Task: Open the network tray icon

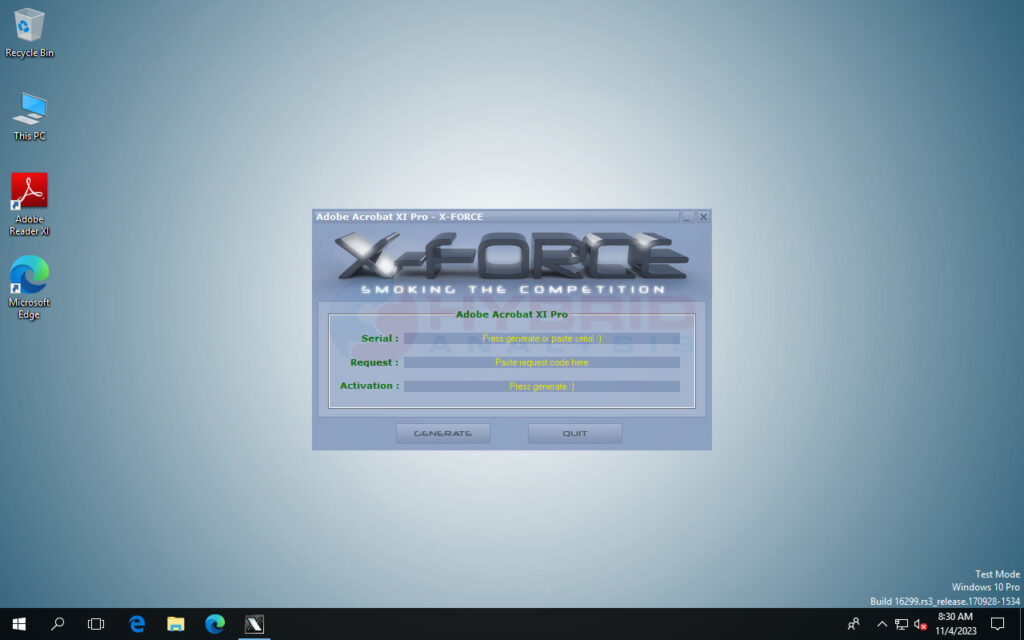Action: point(901,624)
